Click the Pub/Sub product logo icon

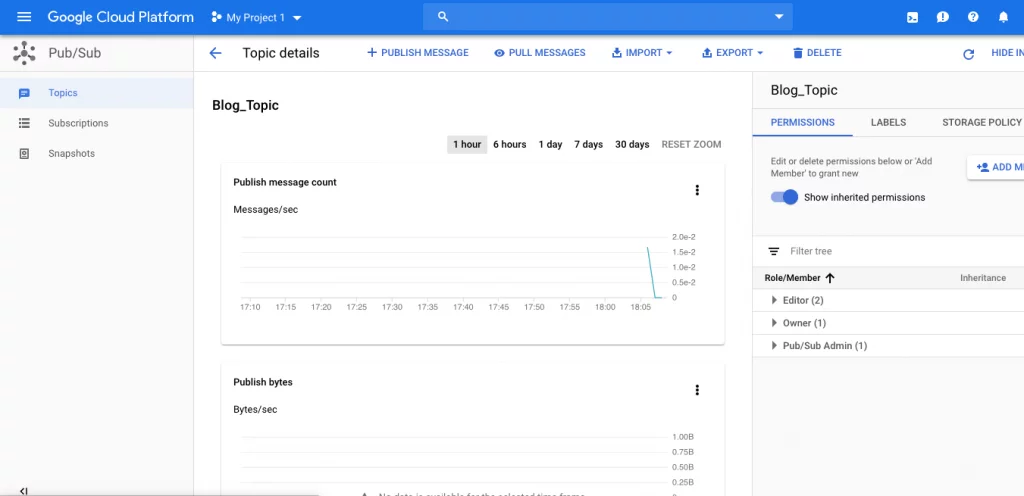point(24,53)
